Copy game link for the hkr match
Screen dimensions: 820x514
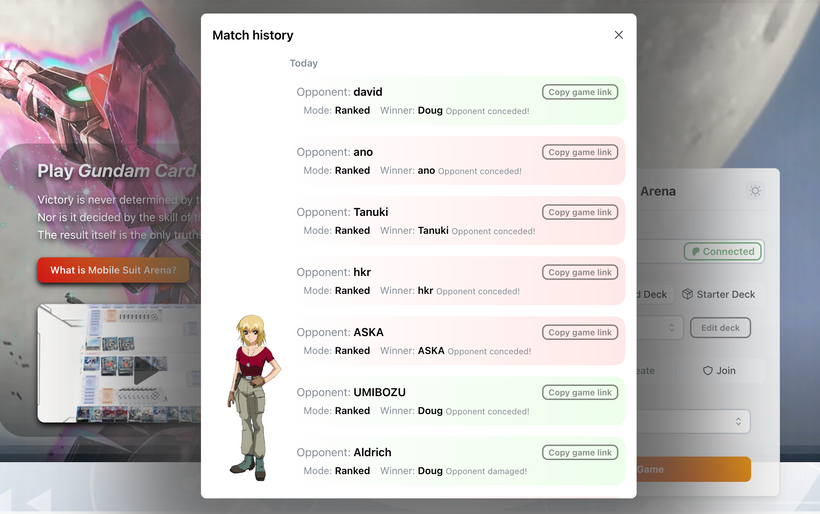pyautogui.click(x=580, y=272)
